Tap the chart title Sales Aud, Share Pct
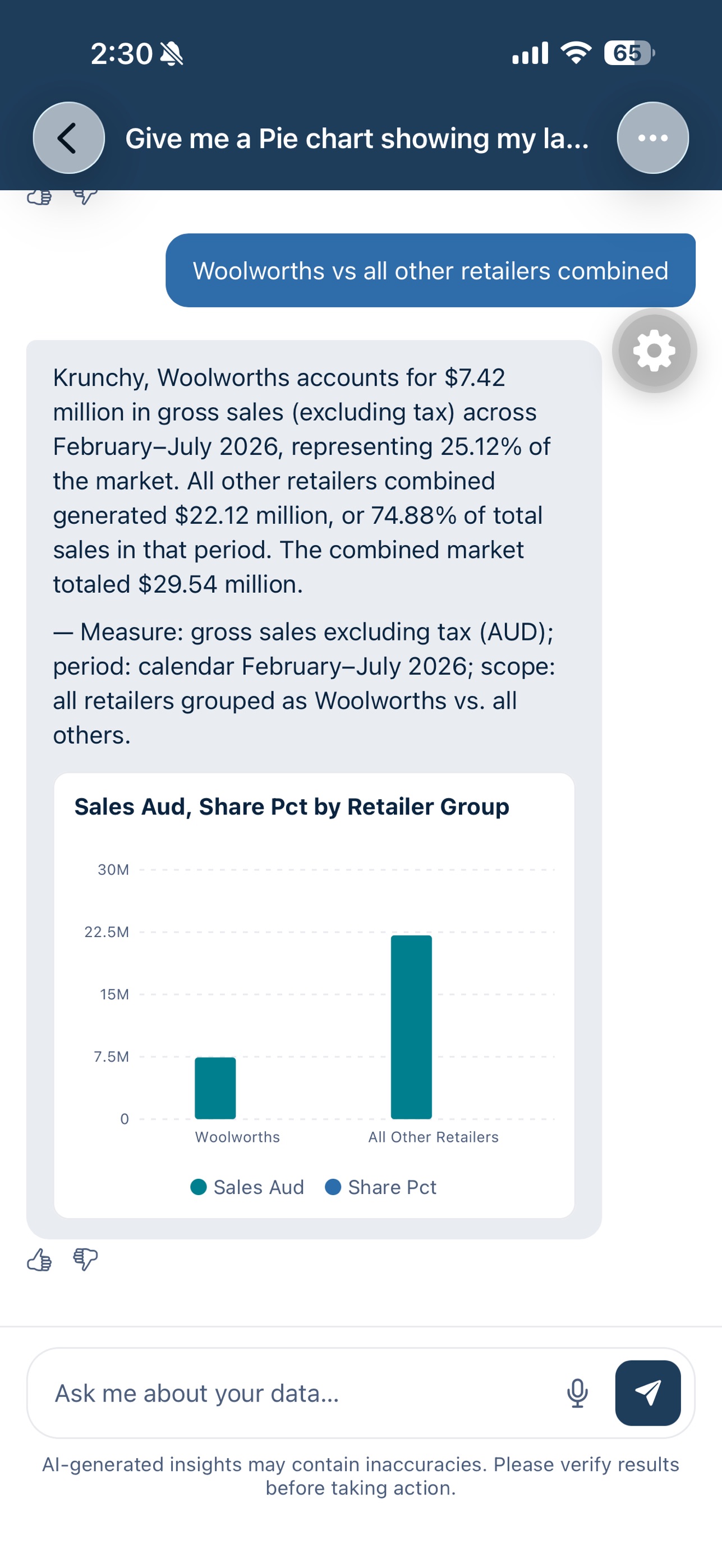 (x=292, y=806)
